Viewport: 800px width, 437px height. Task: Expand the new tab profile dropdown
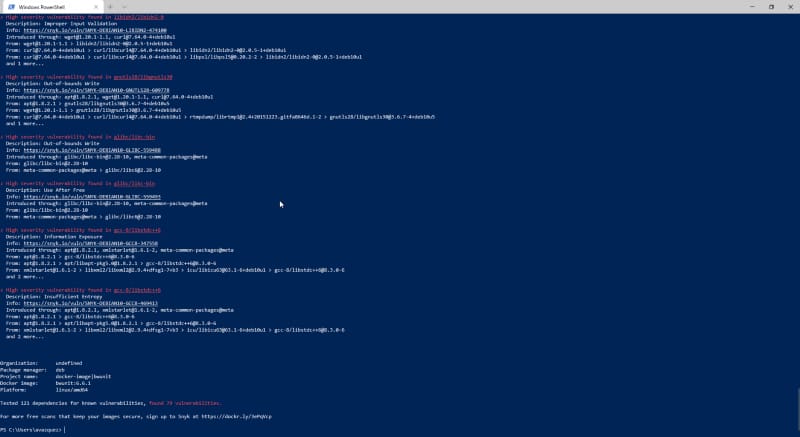(x=123, y=6)
